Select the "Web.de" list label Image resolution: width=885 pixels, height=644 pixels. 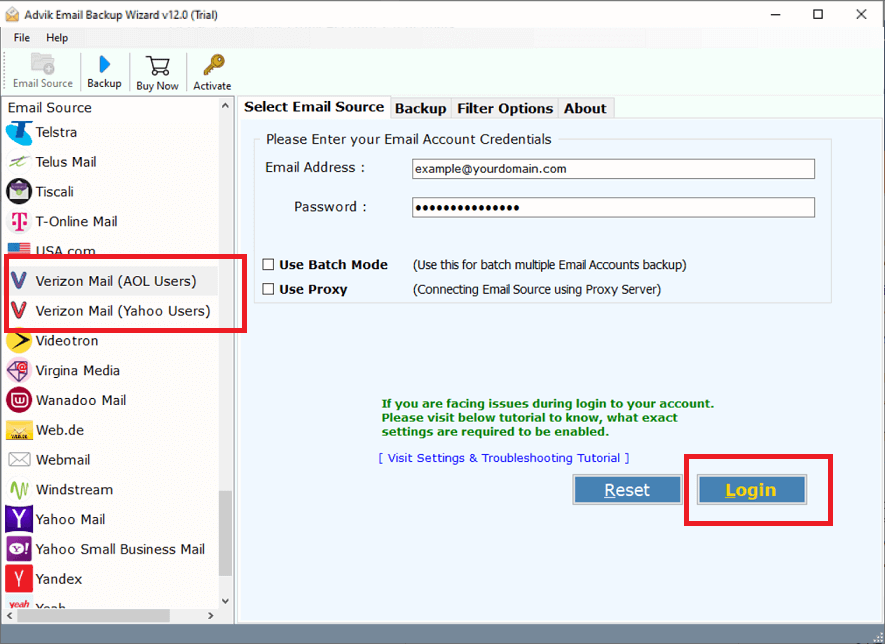[x=60, y=430]
